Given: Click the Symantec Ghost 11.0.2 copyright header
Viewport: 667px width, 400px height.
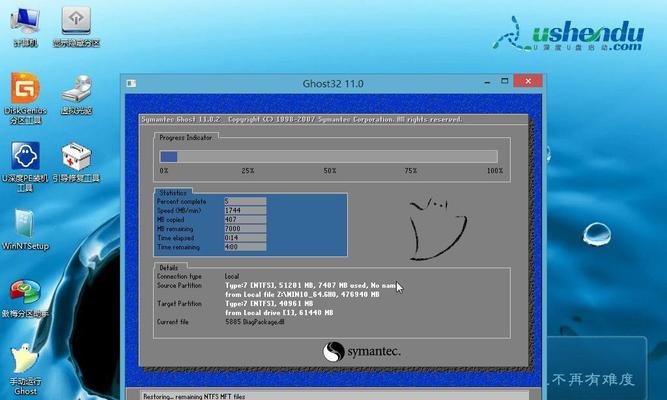Looking at the screenshot, I should (x=302, y=119).
